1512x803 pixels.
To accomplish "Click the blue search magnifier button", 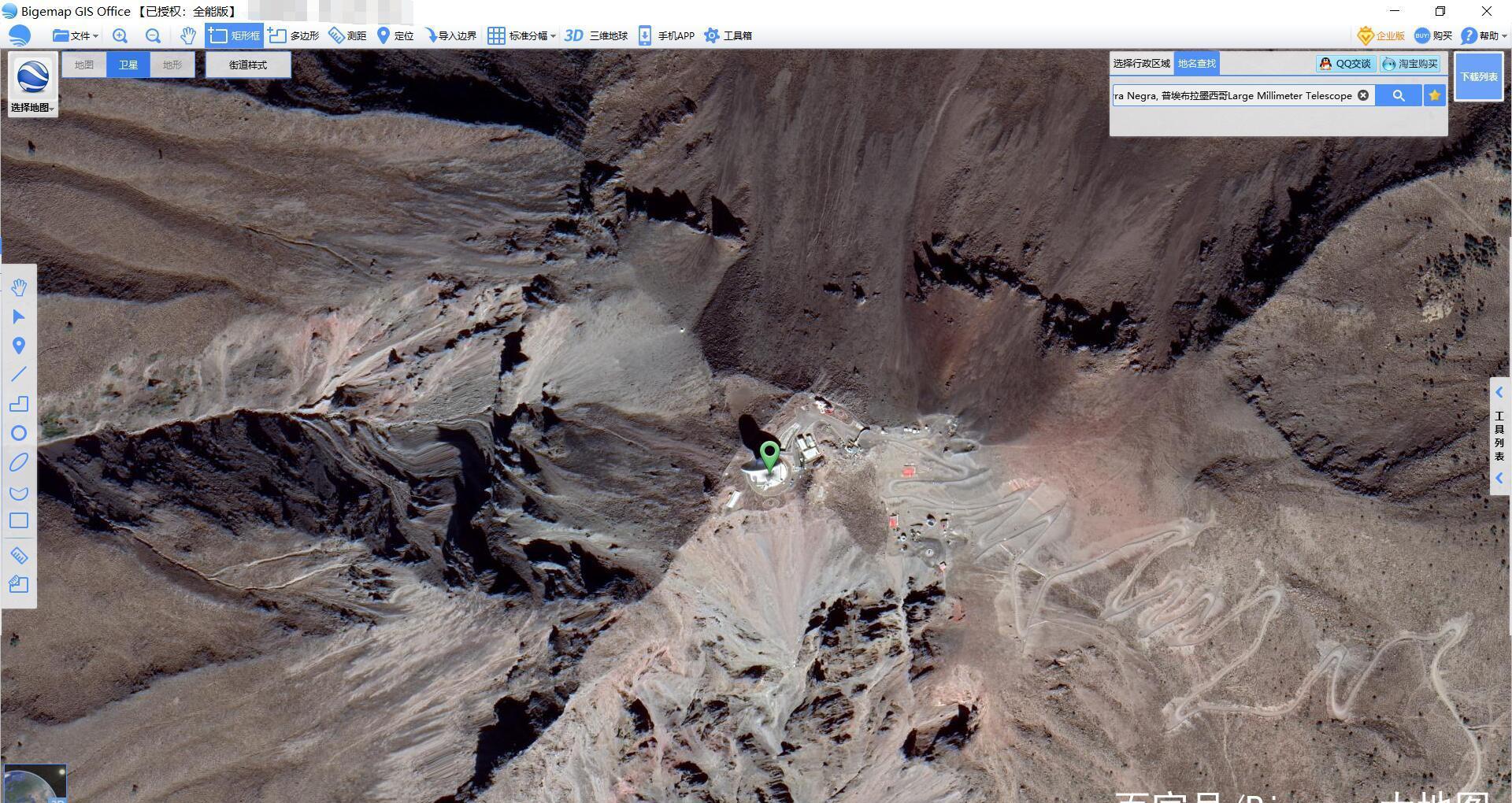I will click(1398, 95).
